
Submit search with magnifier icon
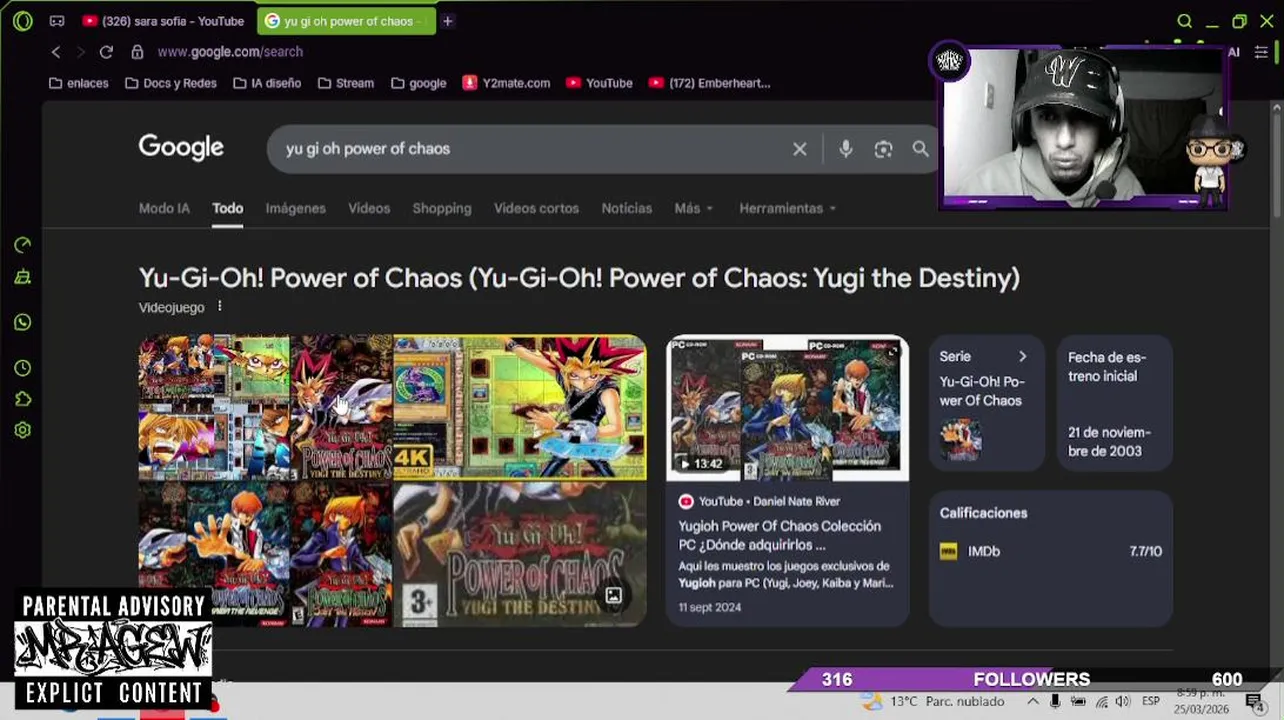click(x=920, y=149)
